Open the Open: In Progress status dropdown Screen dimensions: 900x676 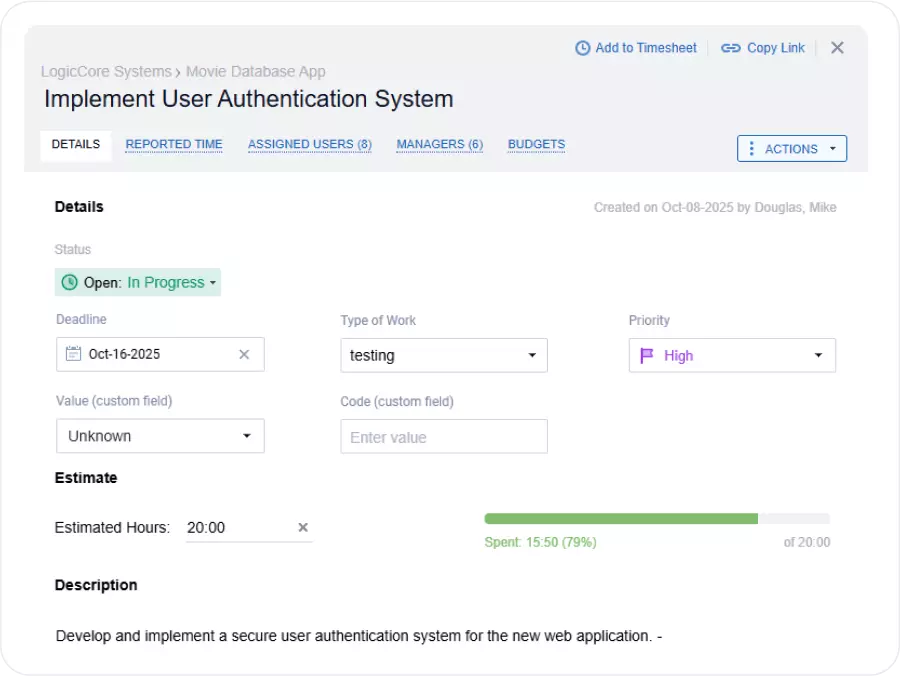click(138, 283)
